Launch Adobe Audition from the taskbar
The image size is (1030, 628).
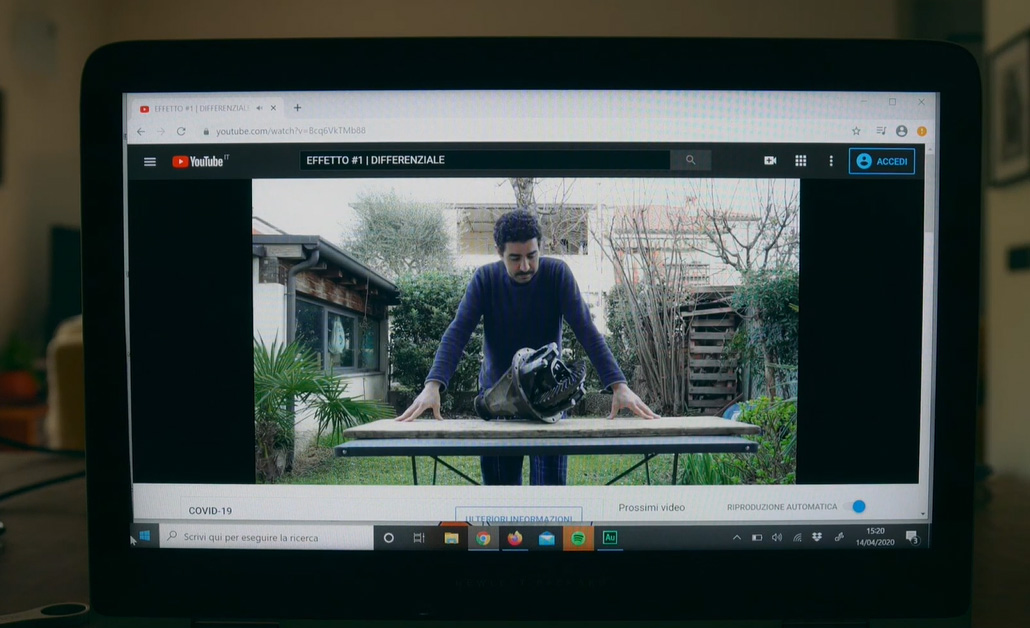[609, 538]
